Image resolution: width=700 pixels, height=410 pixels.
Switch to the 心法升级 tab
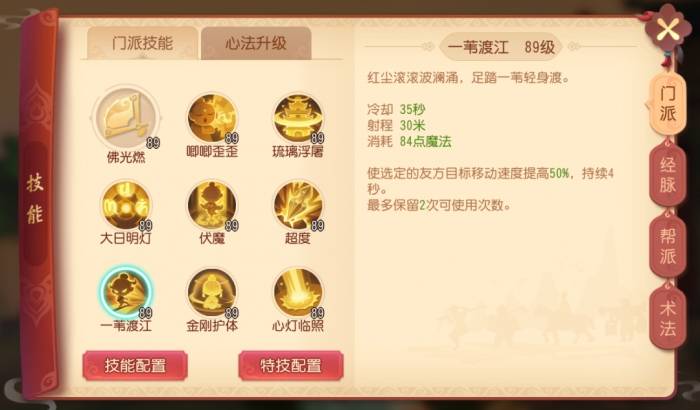256,43
